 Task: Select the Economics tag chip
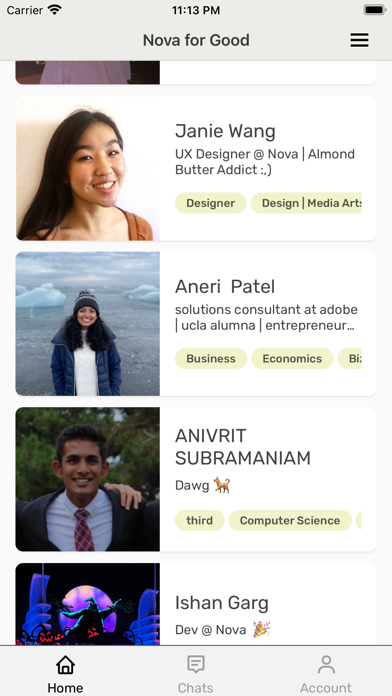coord(292,359)
